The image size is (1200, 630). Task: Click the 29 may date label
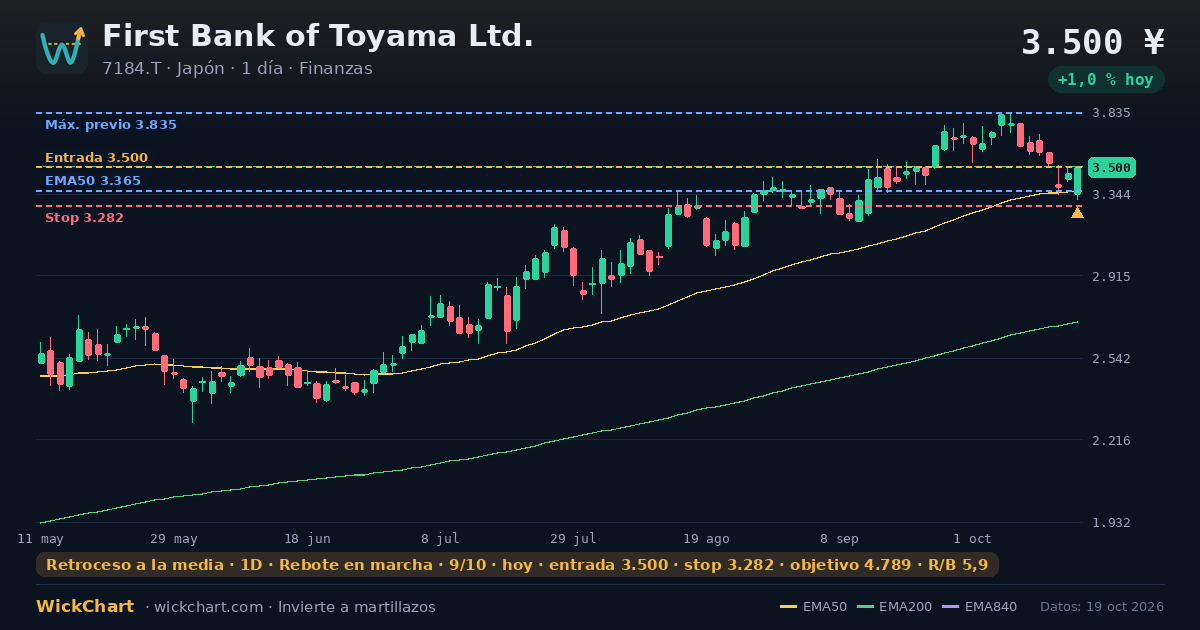[x=174, y=538]
